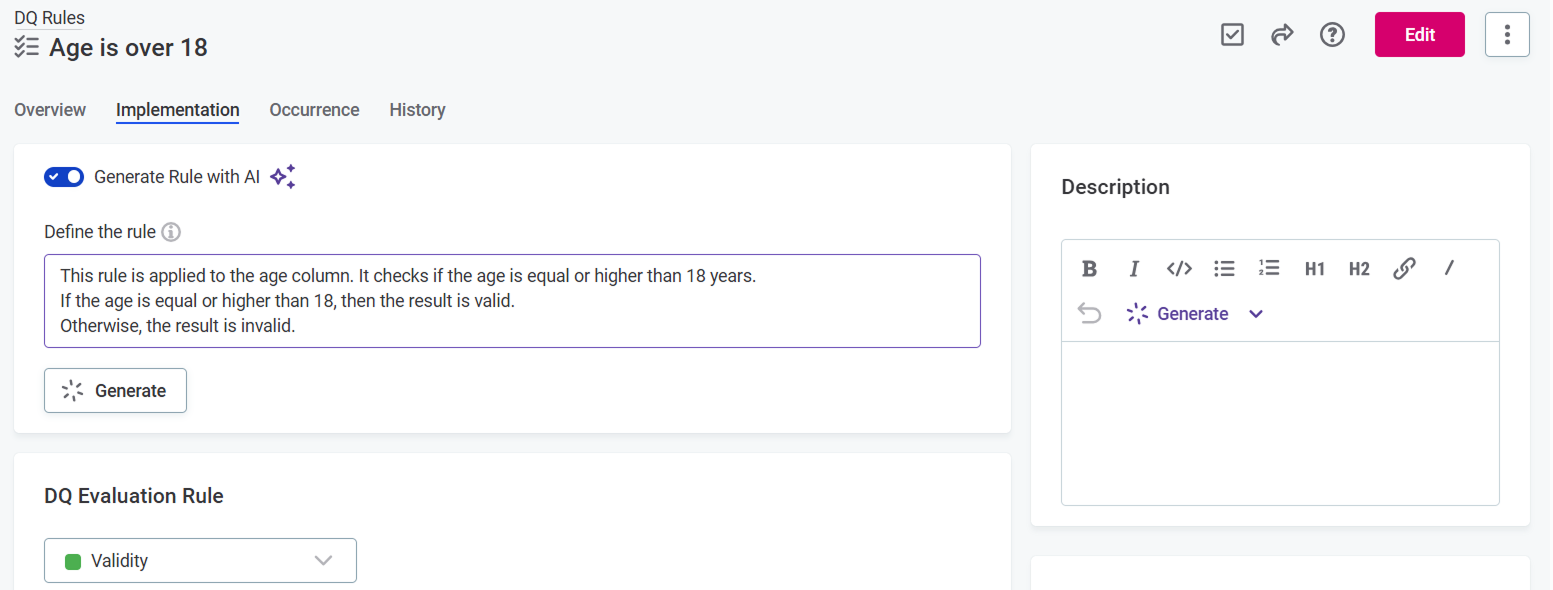
Task: Create a numbered list in the Description
Action: 1269,268
